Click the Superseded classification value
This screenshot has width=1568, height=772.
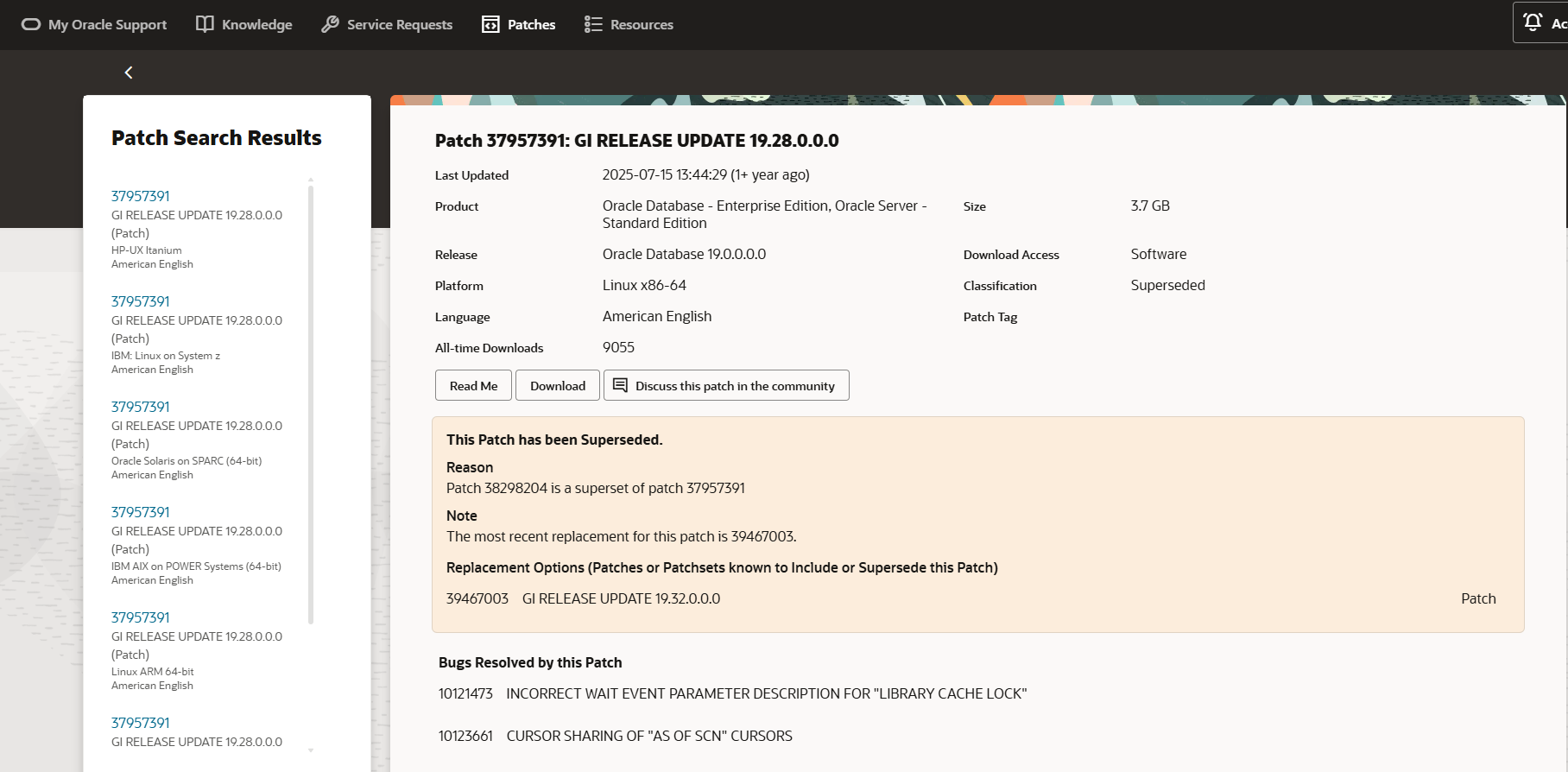[1168, 285]
